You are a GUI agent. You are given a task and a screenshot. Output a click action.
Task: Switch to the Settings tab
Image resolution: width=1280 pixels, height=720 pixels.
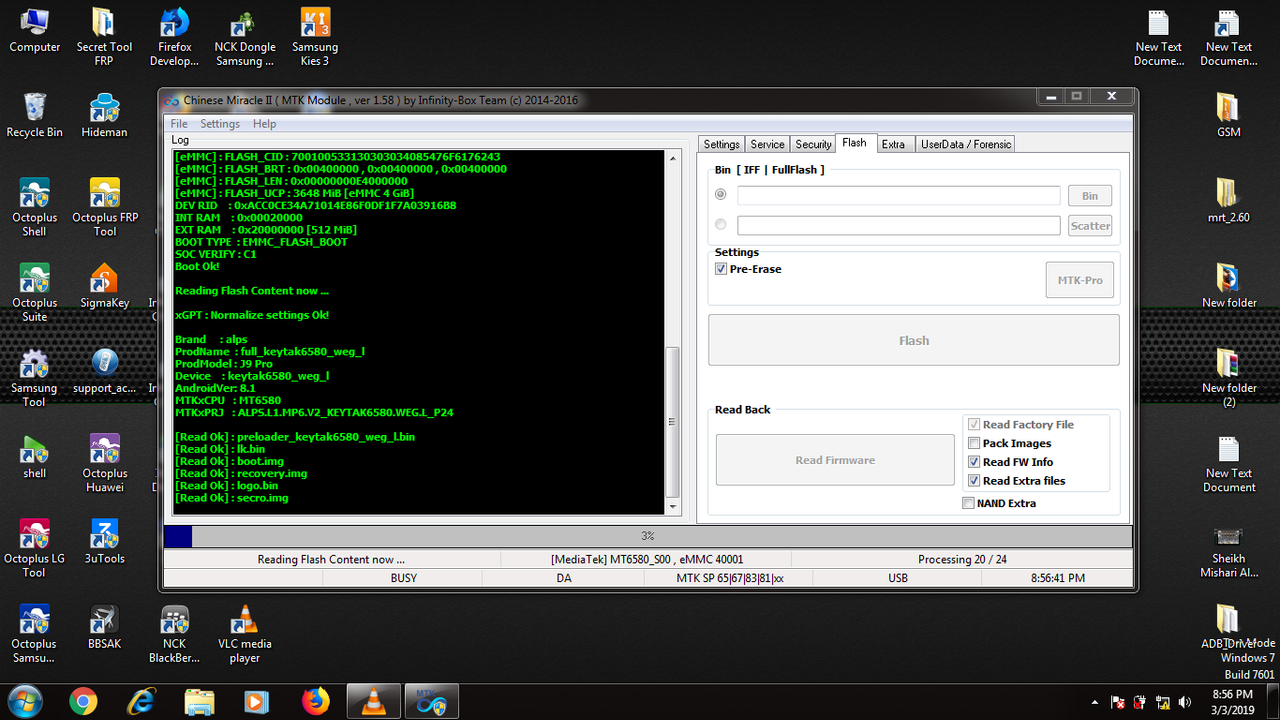coord(721,144)
